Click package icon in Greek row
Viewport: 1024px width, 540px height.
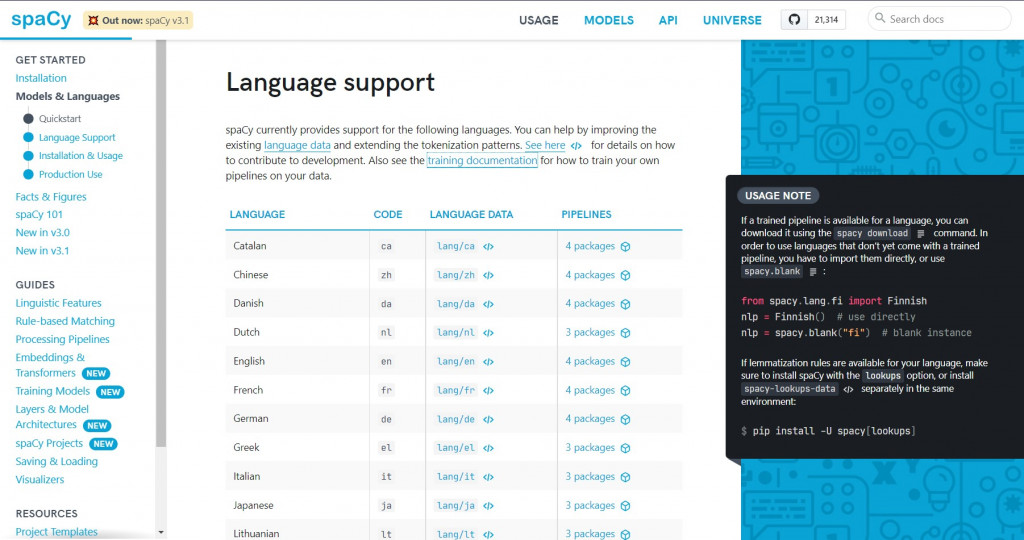(x=626, y=448)
